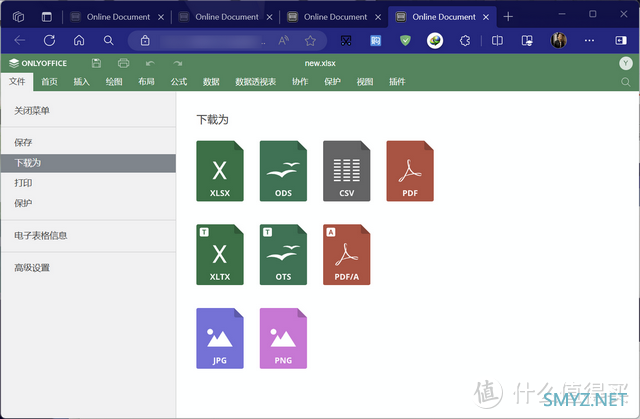Go back in the browser

pyautogui.click(x=20, y=40)
